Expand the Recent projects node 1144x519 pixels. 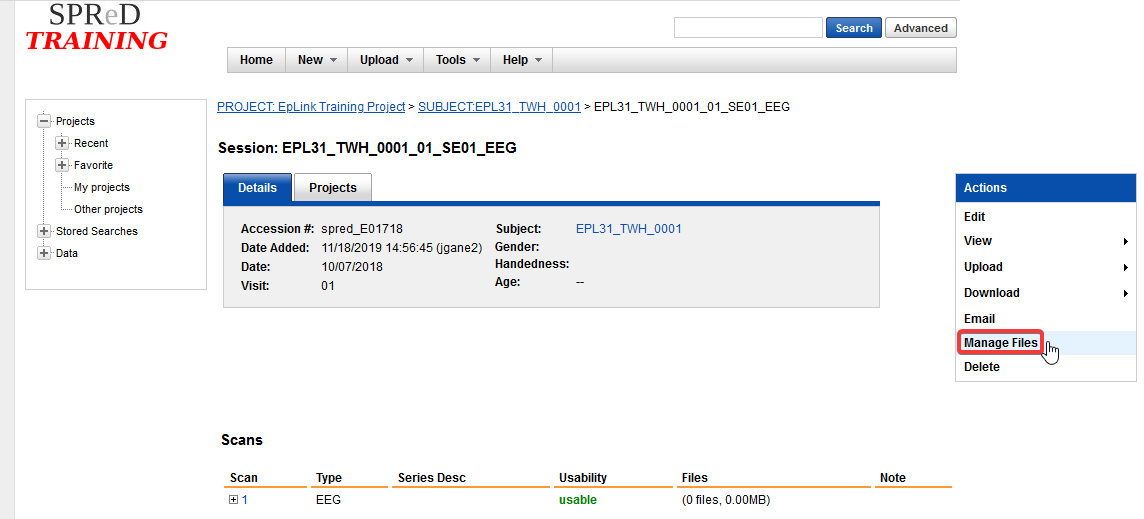(62, 143)
